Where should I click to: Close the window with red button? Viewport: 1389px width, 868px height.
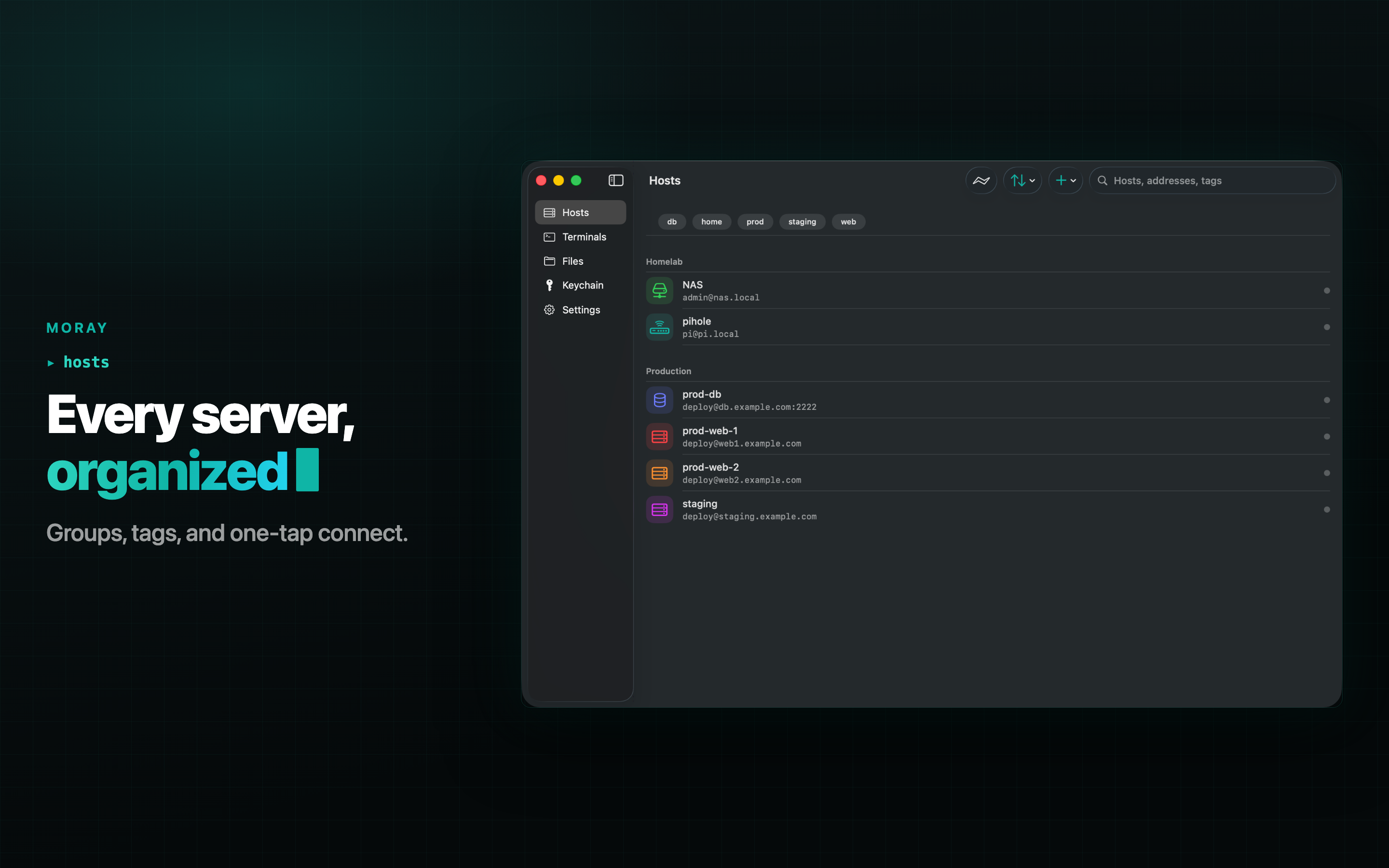541,180
